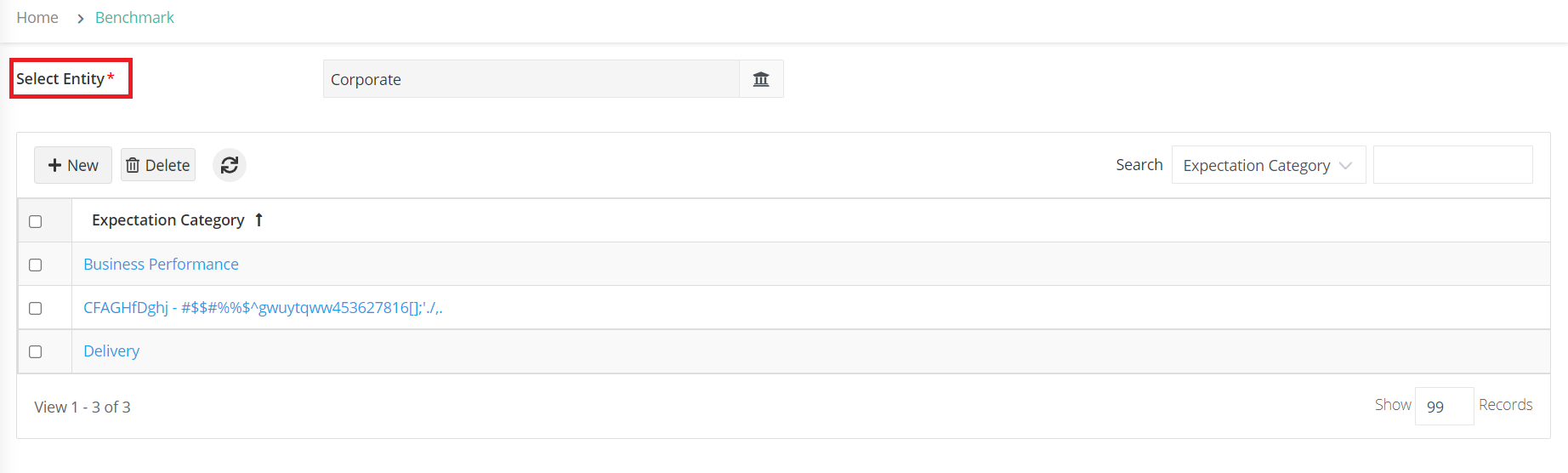Go to Home breadcrumb
Viewport: 1568px width, 473px height.
pyautogui.click(x=37, y=18)
